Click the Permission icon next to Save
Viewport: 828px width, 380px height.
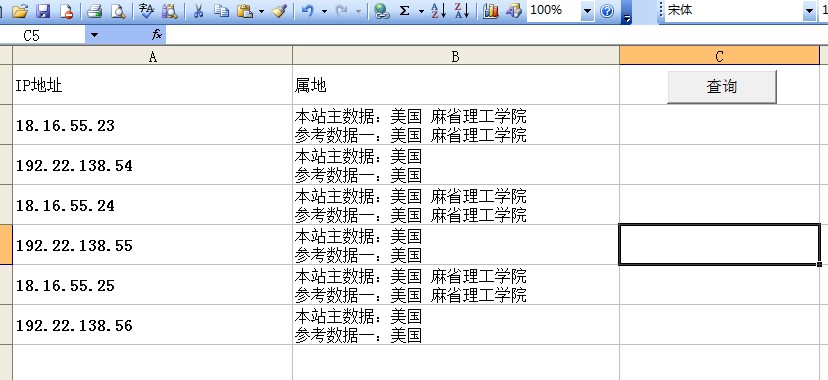click(x=66, y=11)
